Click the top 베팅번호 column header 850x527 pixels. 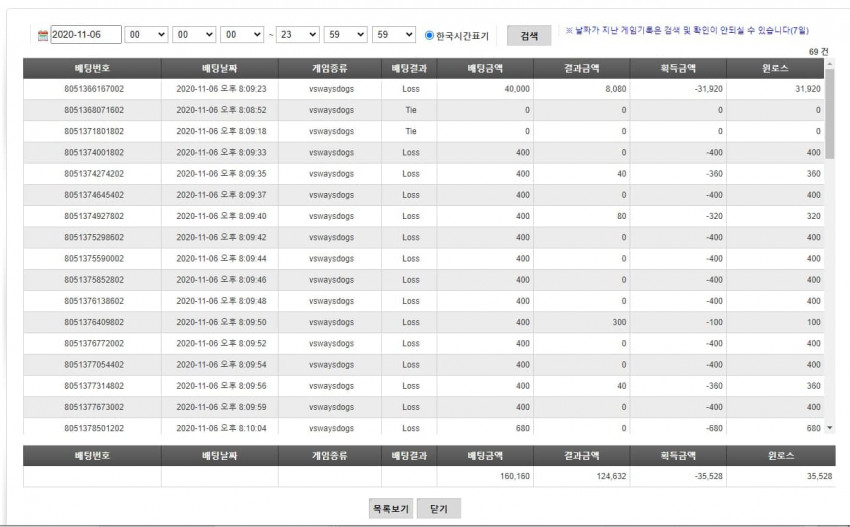tap(92, 68)
